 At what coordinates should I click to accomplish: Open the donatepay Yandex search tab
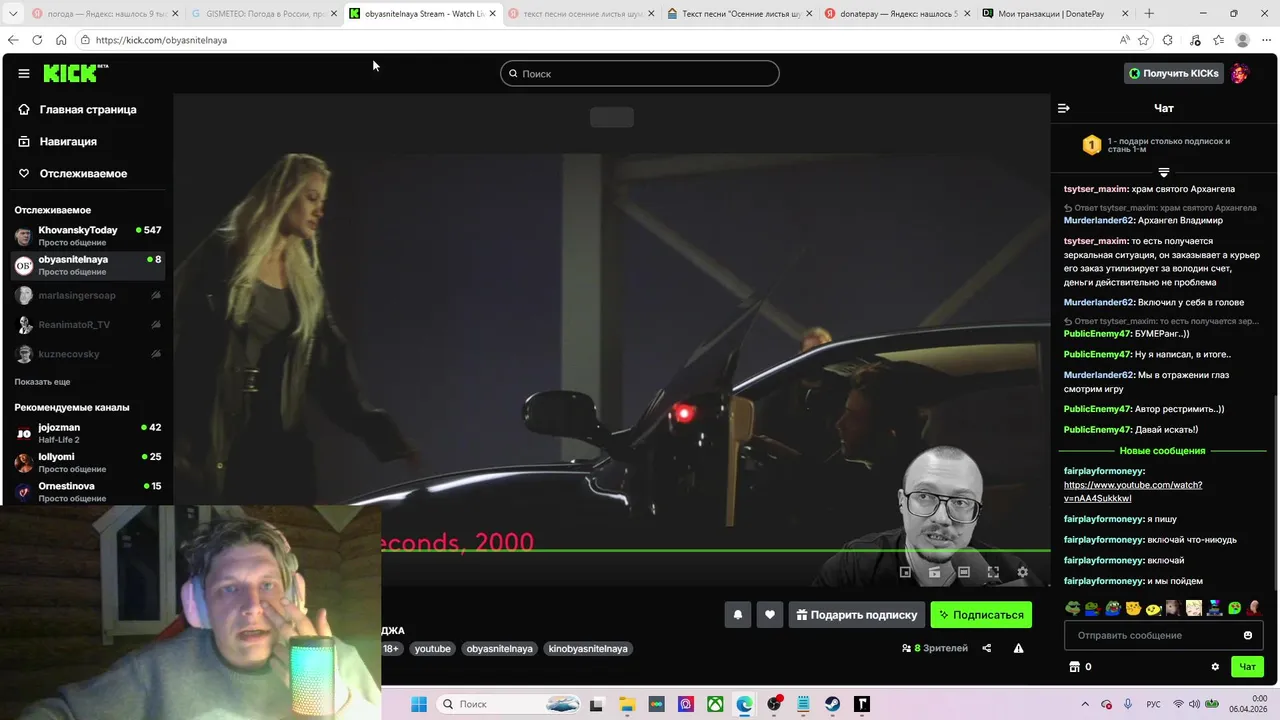(x=896, y=14)
